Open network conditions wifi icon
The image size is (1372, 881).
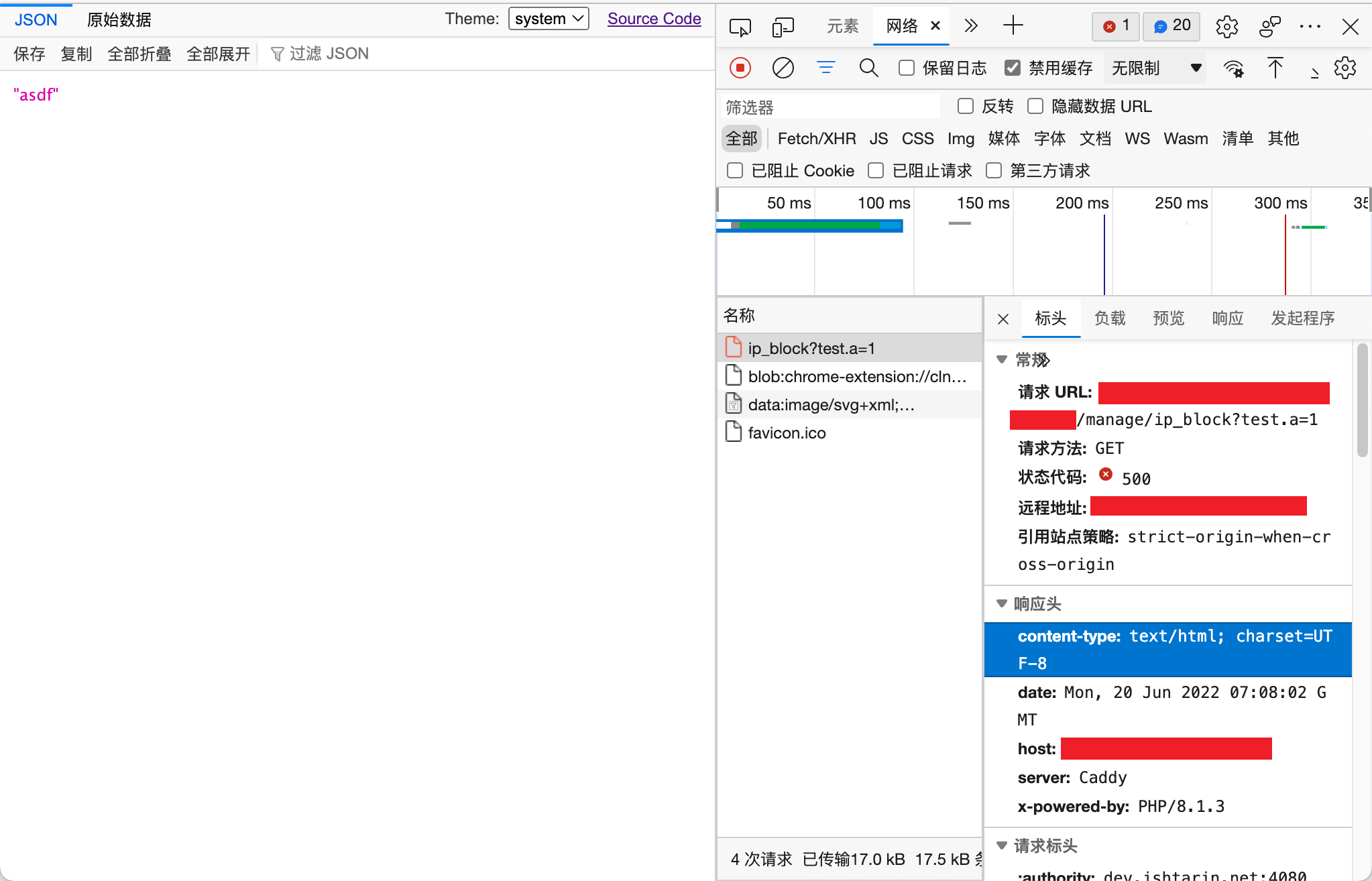pos(1233,68)
